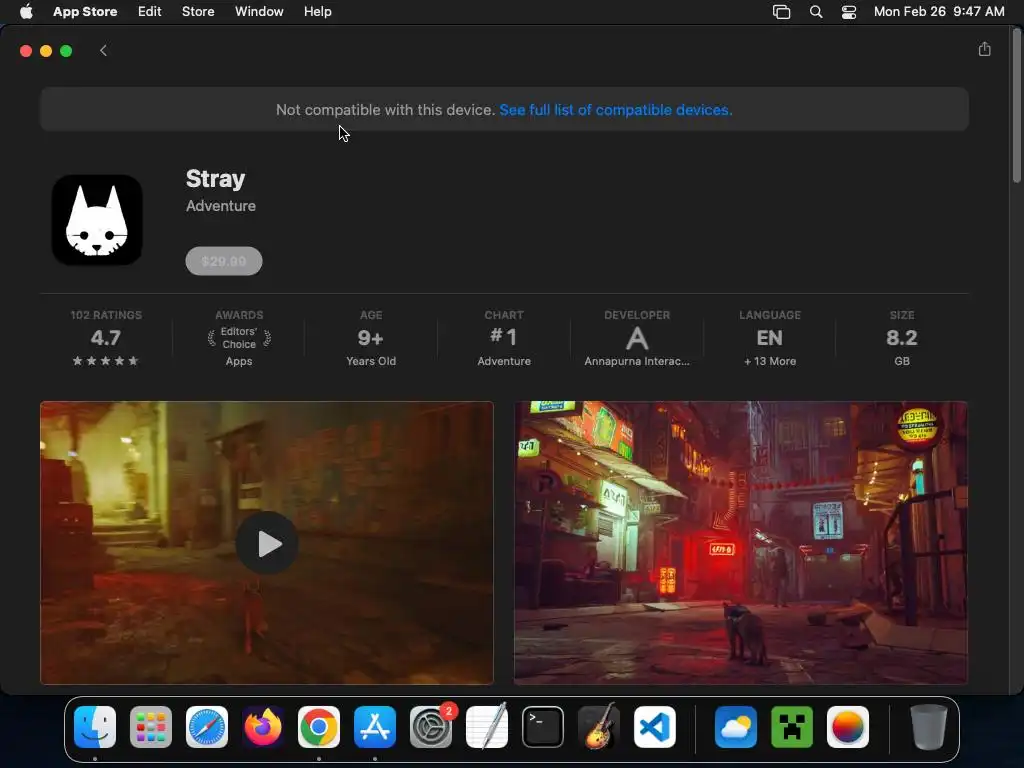Click the Age 9+ info cell
This screenshot has width=1024, height=768.
tap(371, 338)
